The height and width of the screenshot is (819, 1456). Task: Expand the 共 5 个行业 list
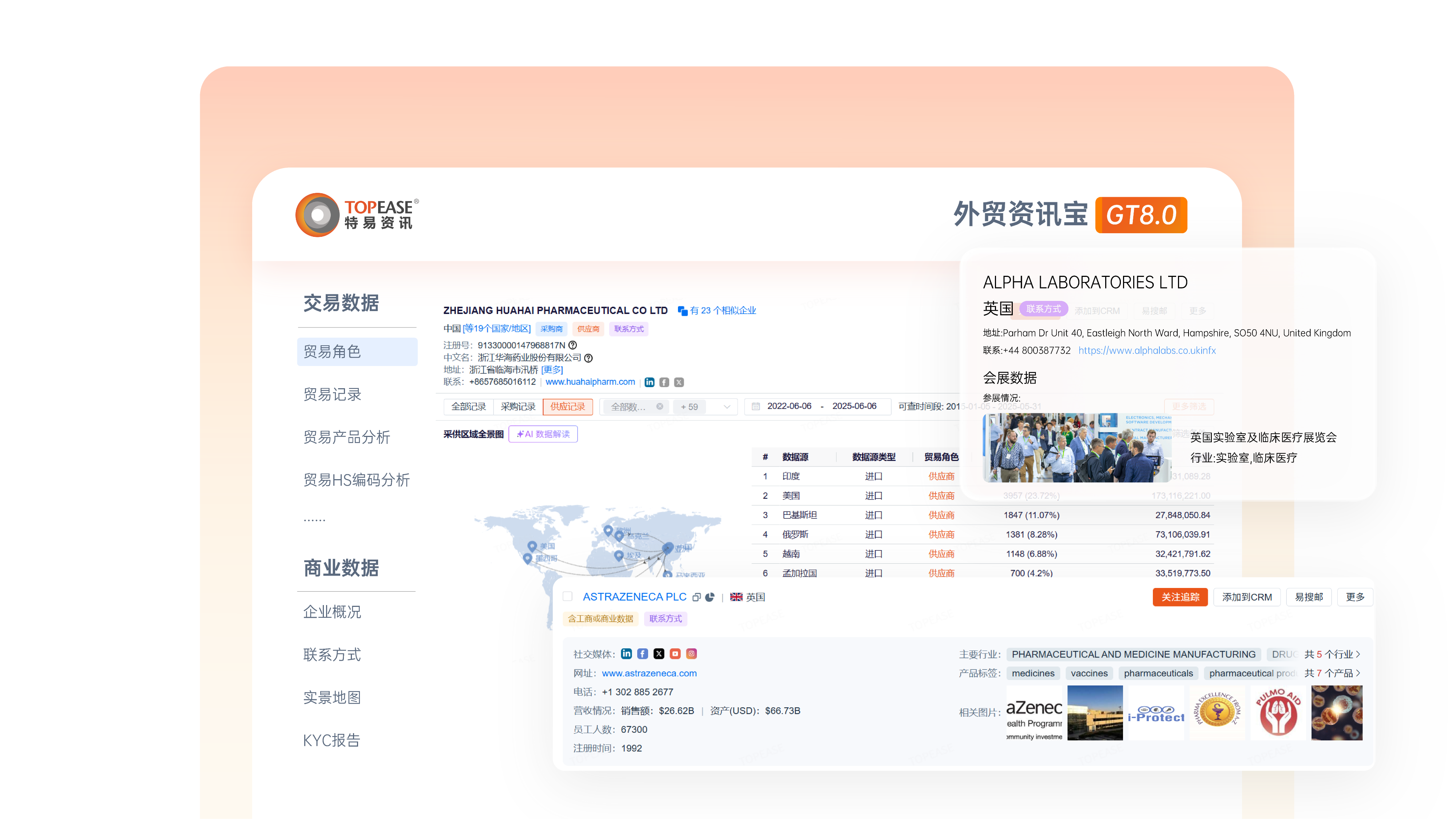click(1332, 655)
